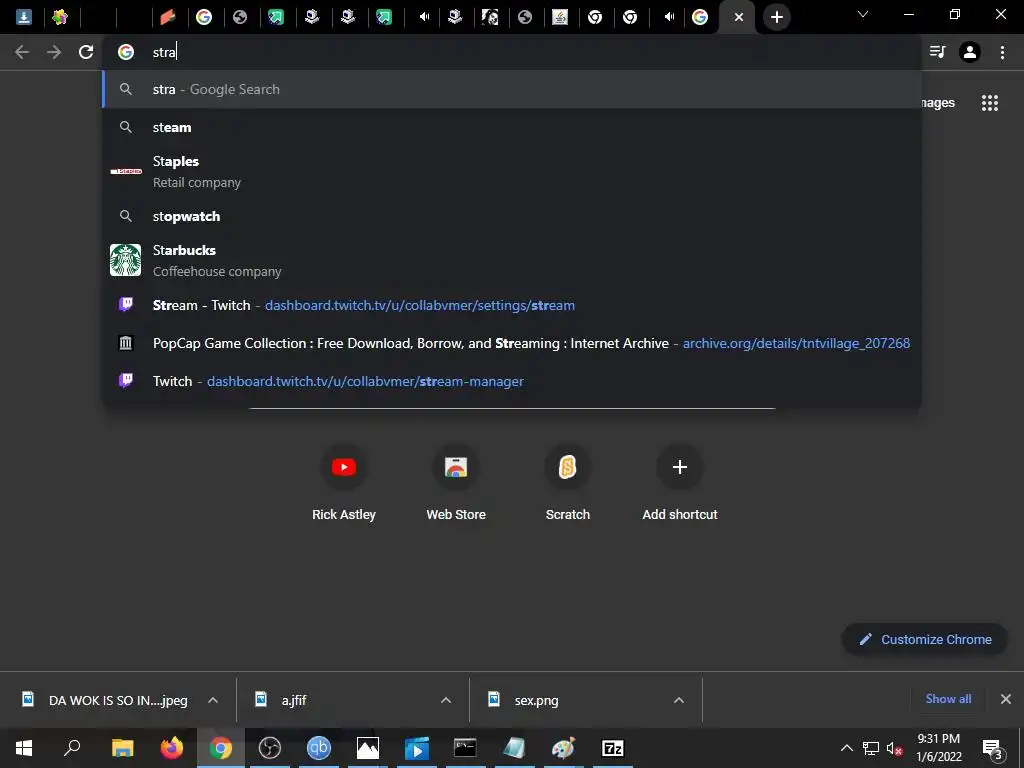Click the Add shortcut plus tile
Screen dimensions: 1024x768
pos(680,482)
